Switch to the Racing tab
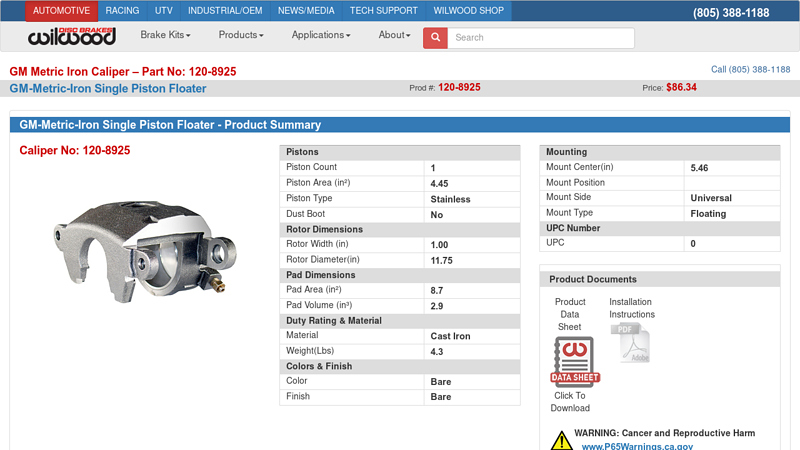This screenshot has height=450, width=800. coord(122,11)
